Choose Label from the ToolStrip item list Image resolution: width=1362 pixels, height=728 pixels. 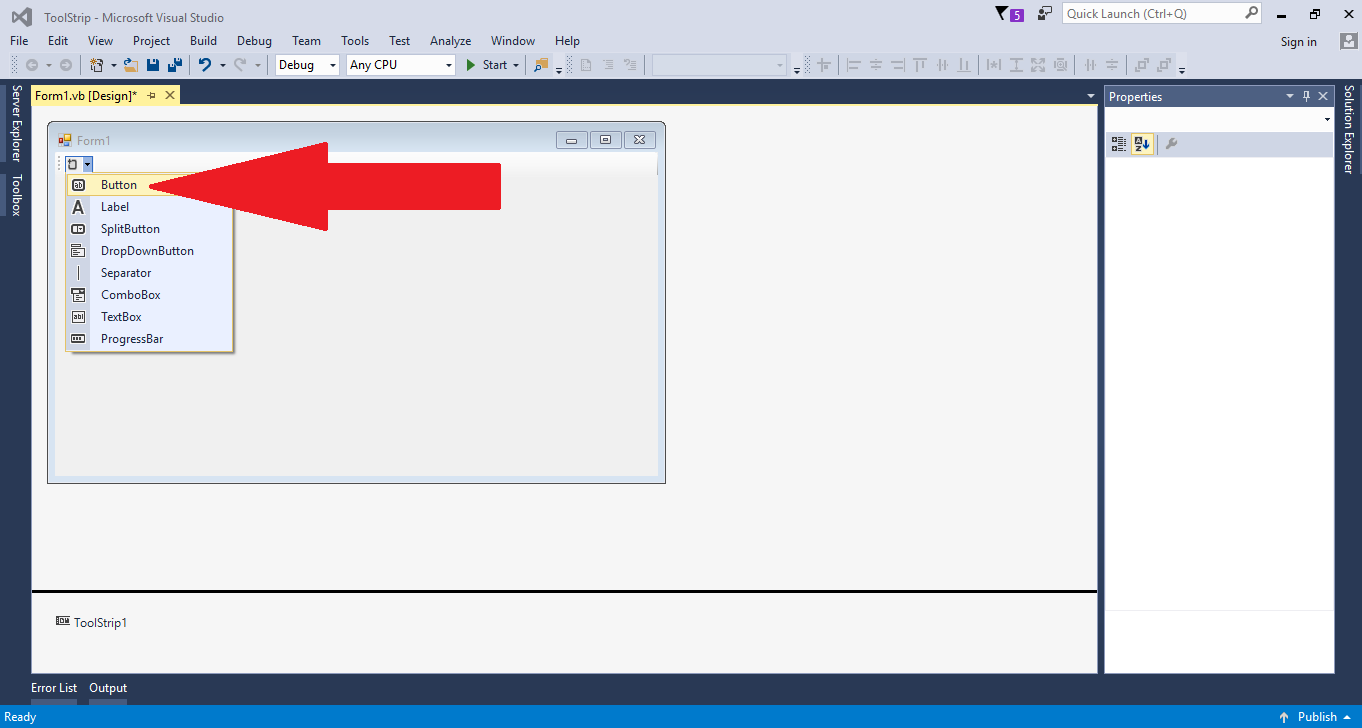click(x=149, y=207)
